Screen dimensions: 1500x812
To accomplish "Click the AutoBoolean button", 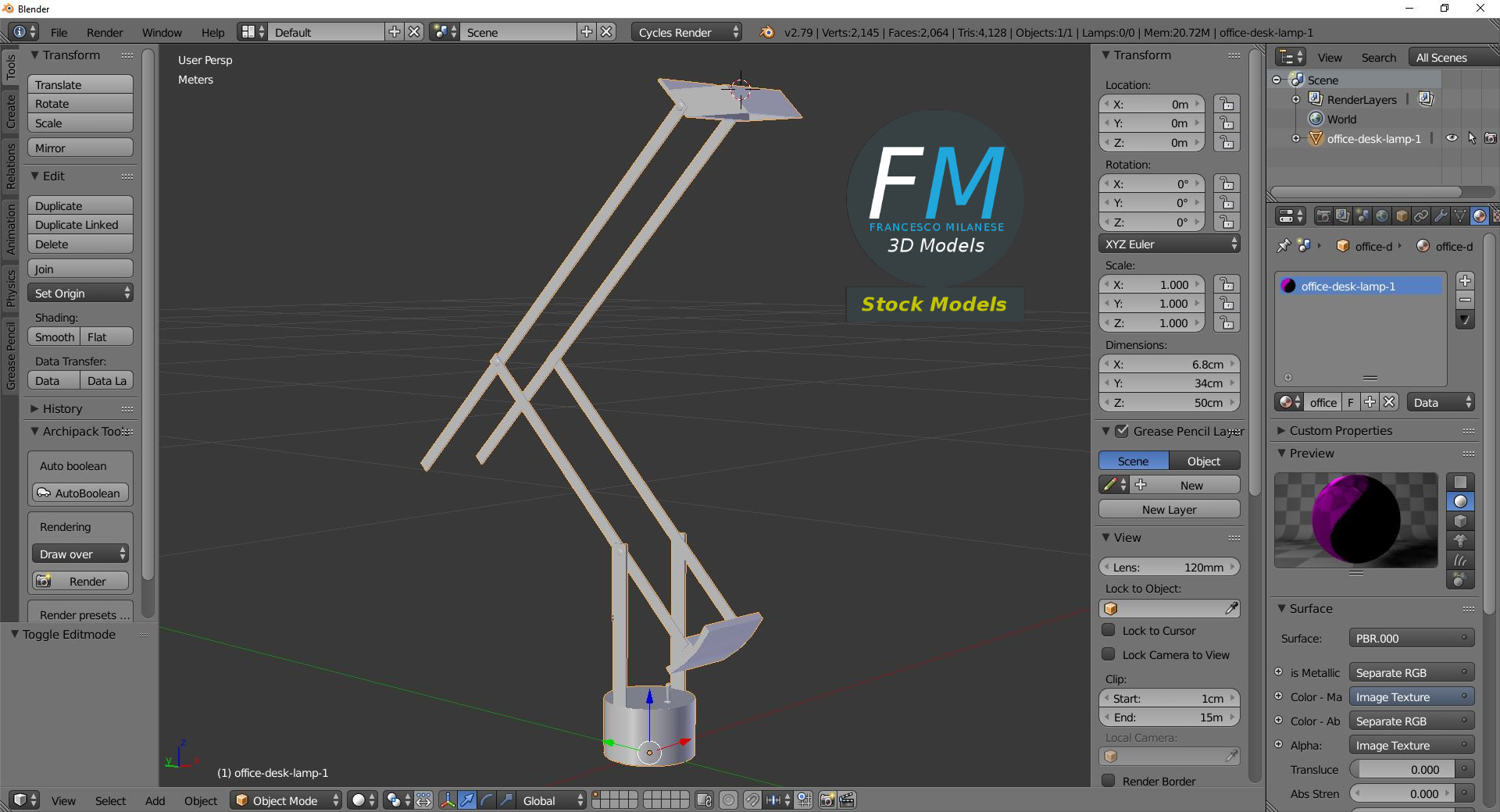I will (80, 493).
